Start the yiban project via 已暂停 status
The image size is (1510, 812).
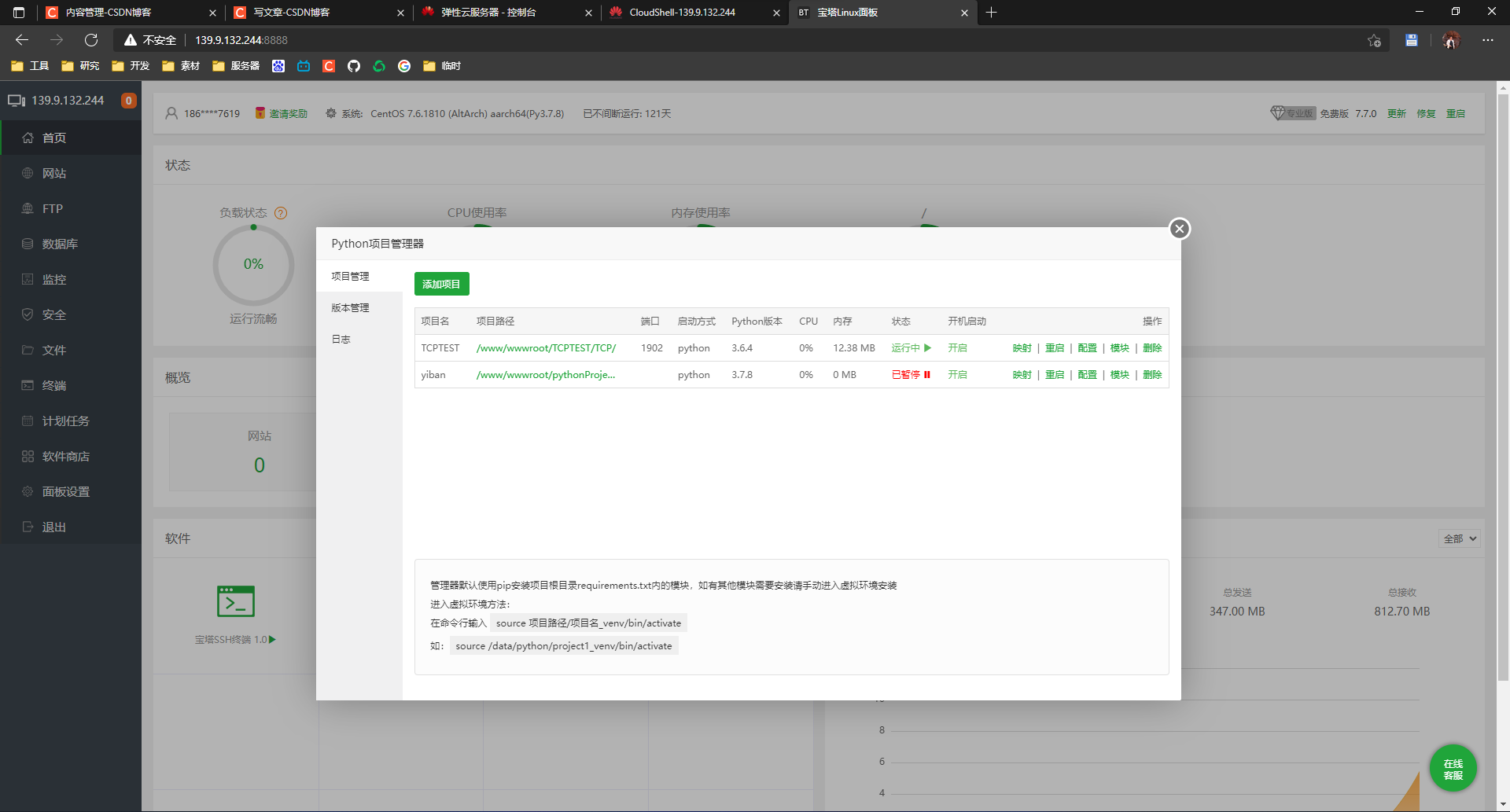(x=911, y=374)
